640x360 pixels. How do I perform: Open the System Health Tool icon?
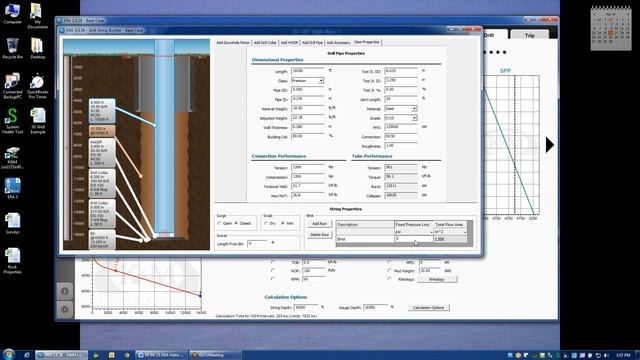click(x=12, y=121)
